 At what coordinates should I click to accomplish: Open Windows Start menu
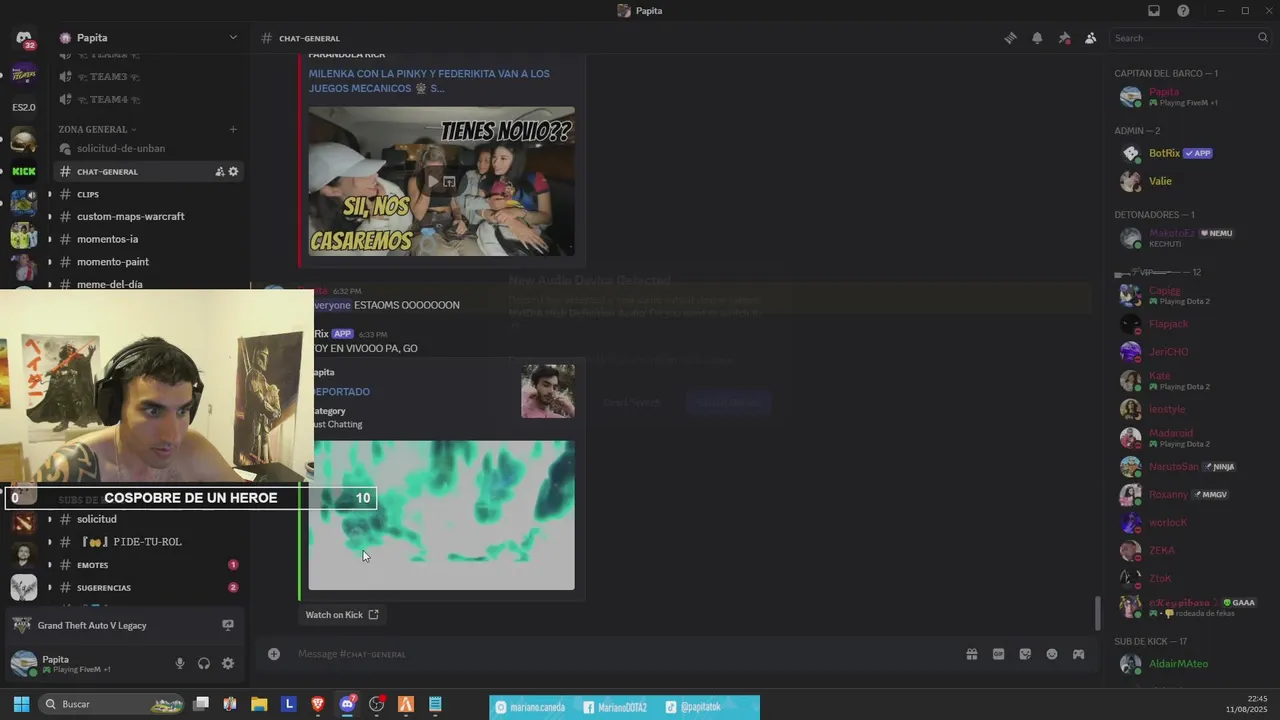click(x=21, y=704)
